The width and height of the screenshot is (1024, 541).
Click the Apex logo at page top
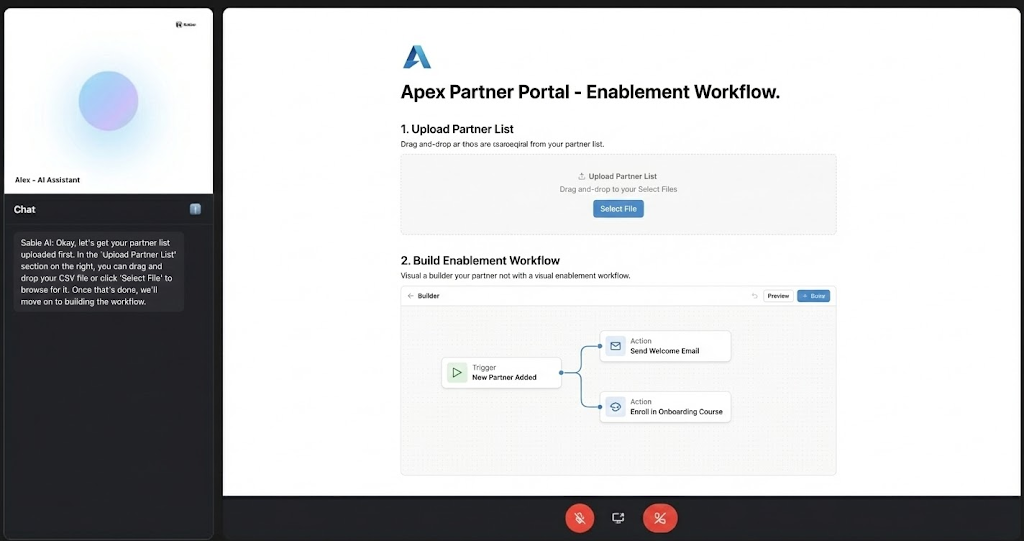(416, 57)
